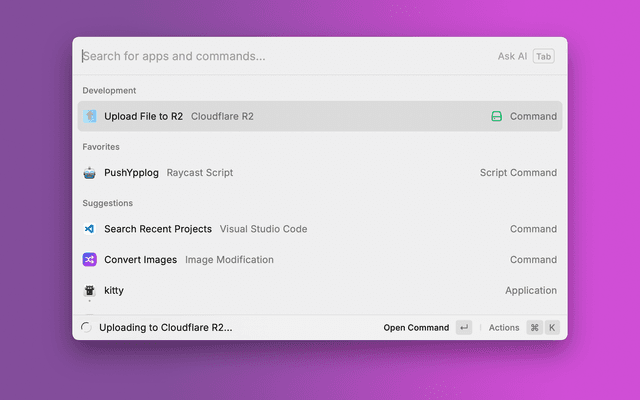Click the Tab key badge near Ask AI

pyautogui.click(x=543, y=57)
